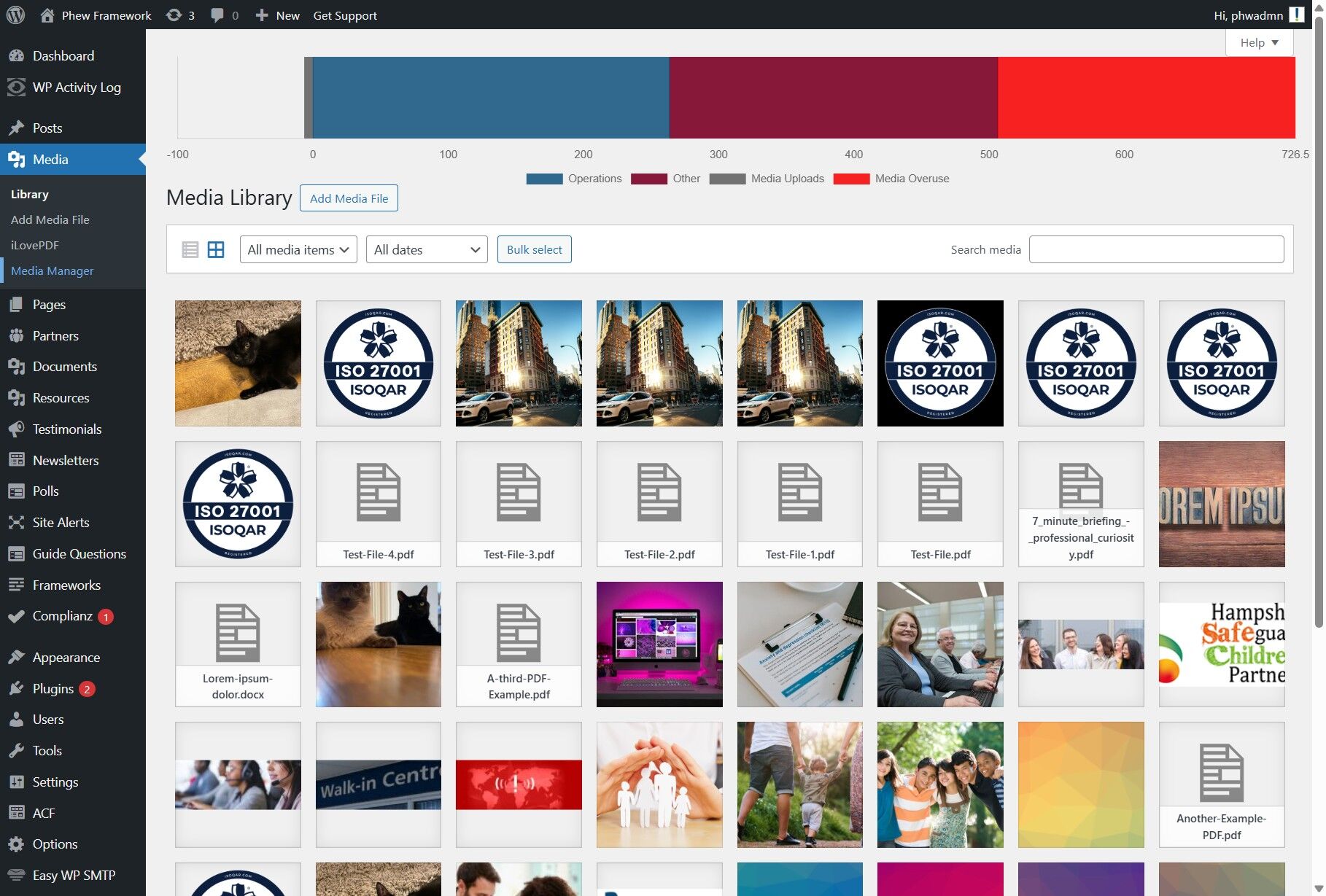
Task: Toggle the Operations legend swatch
Action: 544,179
